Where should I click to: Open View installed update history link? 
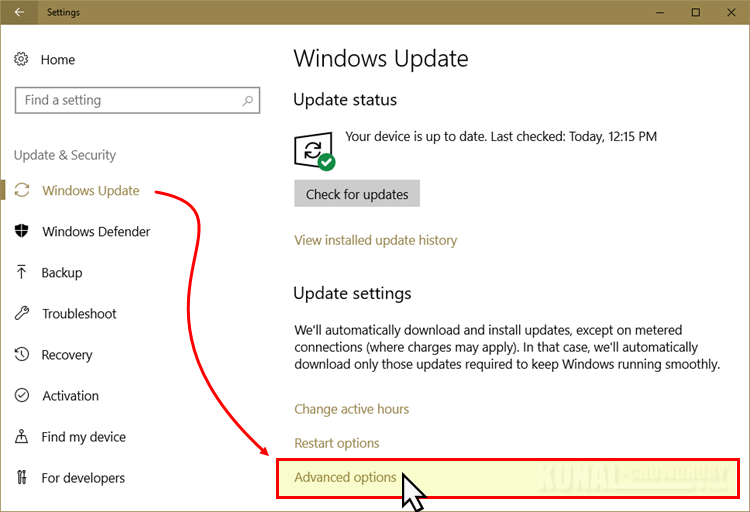[x=375, y=240]
